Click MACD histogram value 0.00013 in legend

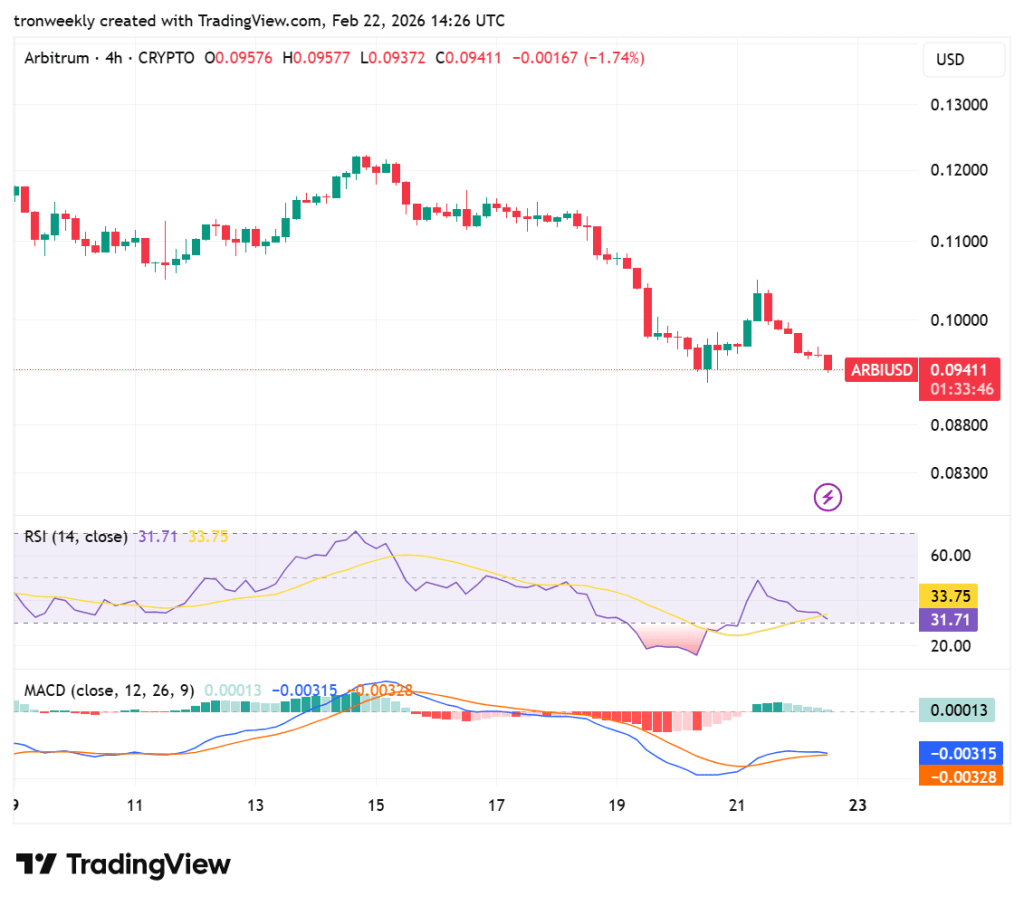coord(232,690)
